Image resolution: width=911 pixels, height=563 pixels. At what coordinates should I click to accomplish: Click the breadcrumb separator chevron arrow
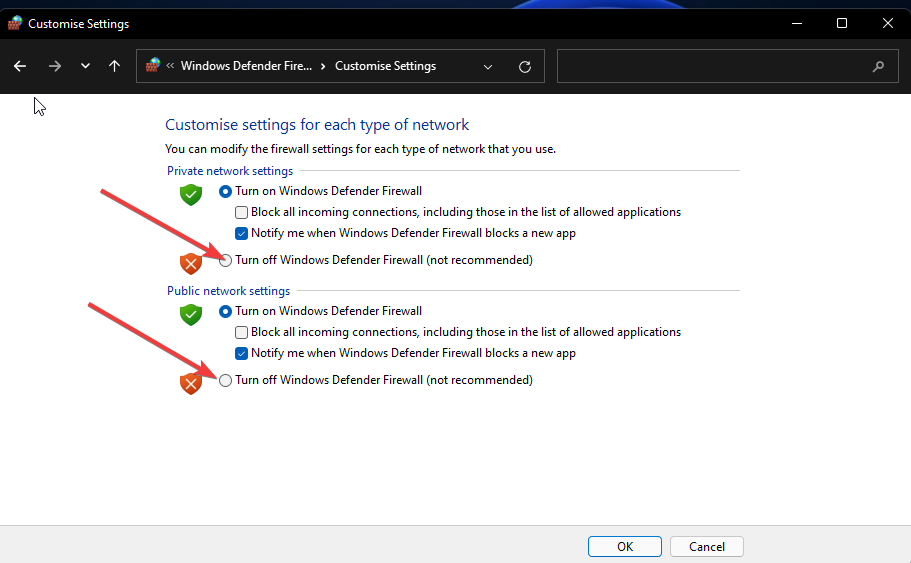click(323, 66)
